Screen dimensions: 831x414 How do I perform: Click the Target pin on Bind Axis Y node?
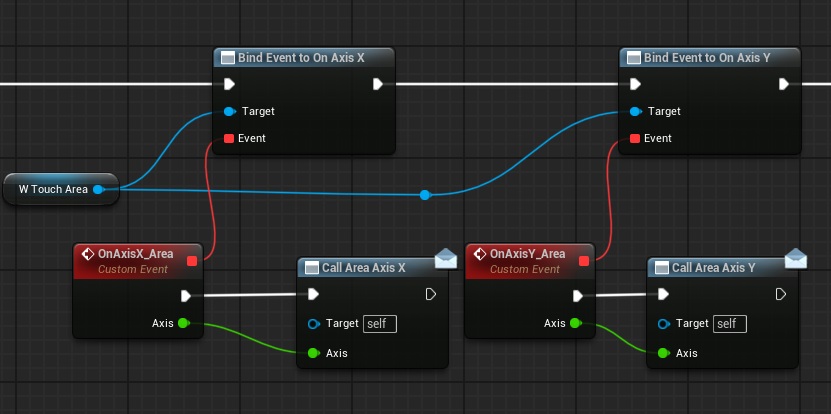pyautogui.click(x=635, y=111)
